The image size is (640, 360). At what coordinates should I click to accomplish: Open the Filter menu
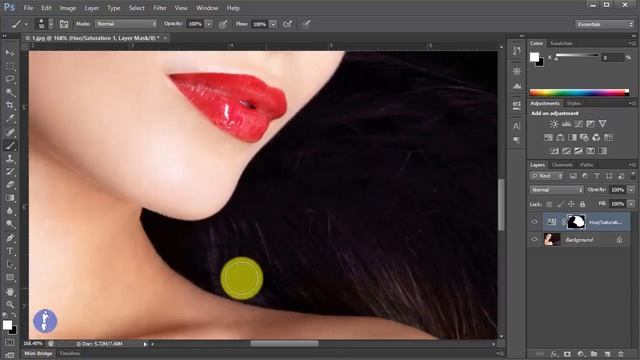pyautogui.click(x=160, y=8)
